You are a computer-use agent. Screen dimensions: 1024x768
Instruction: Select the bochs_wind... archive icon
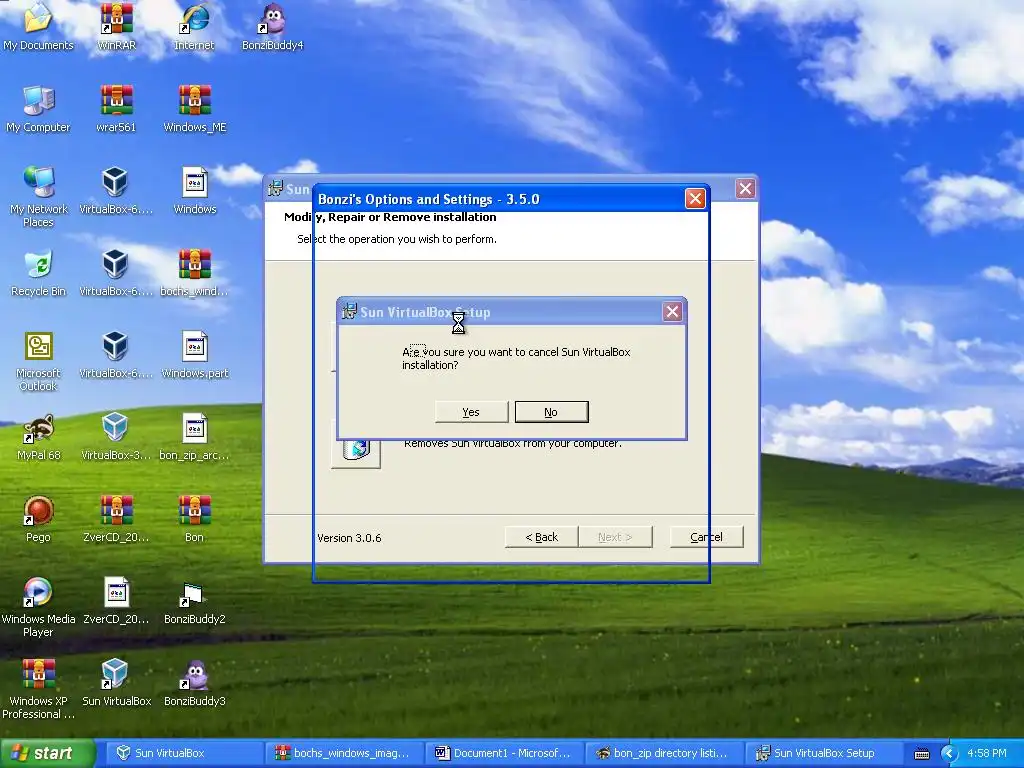pos(195,273)
